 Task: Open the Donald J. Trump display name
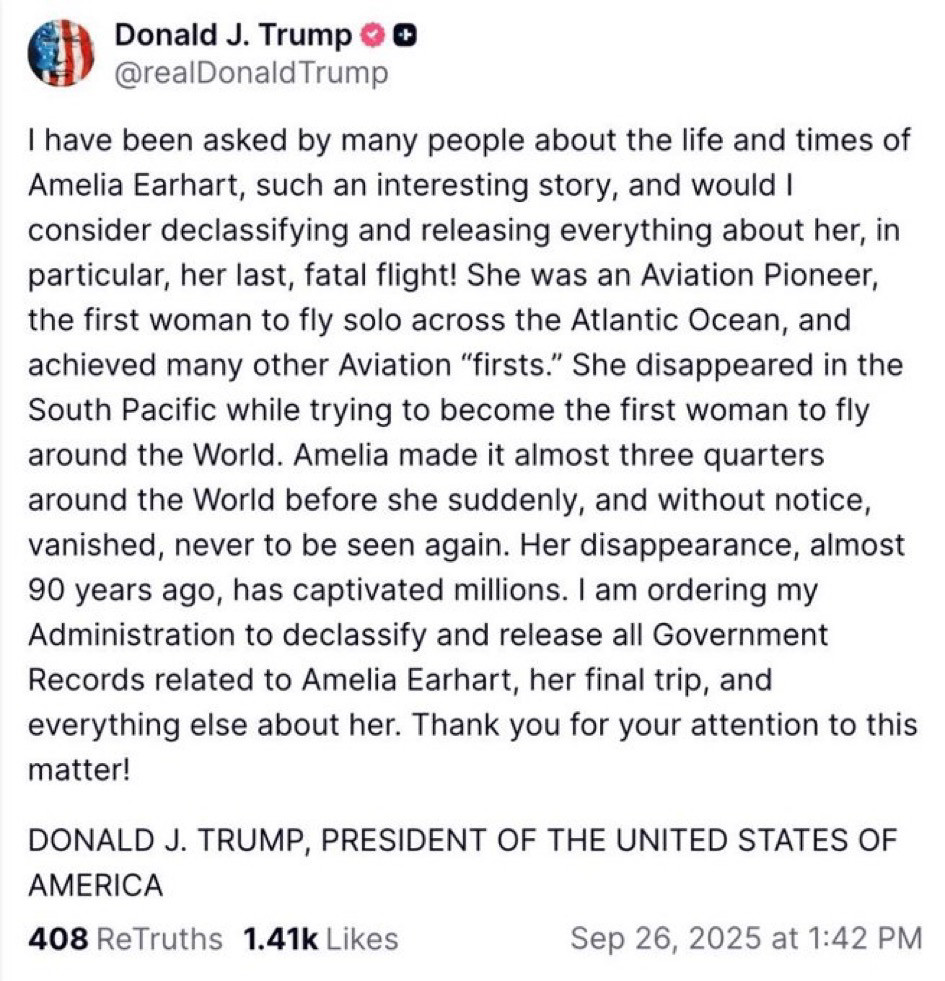233,36
